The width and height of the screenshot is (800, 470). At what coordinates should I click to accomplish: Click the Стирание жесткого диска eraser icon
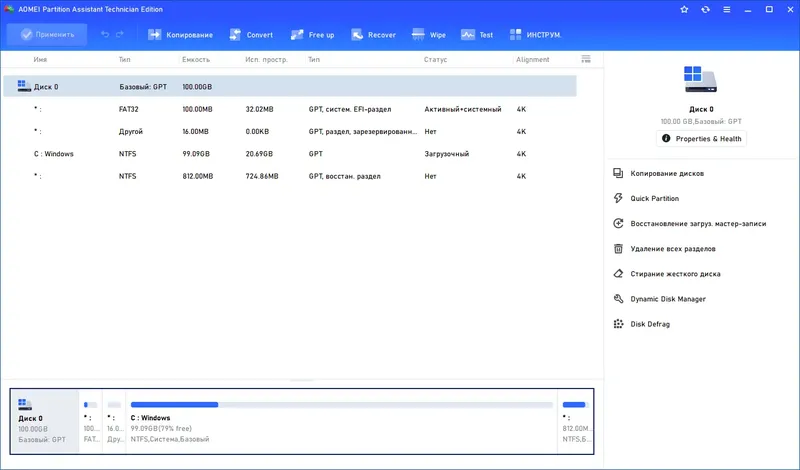click(x=618, y=274)
